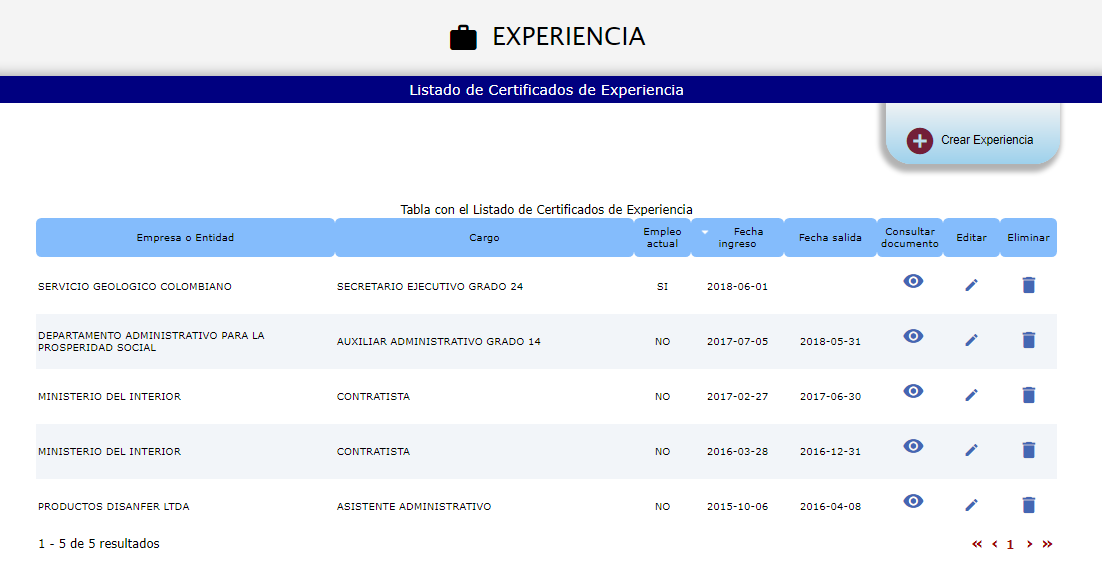Viewport: 1102px width, 569px height.
Task: Select page 1 in the pagination
Action: (x=1010, y=544)
